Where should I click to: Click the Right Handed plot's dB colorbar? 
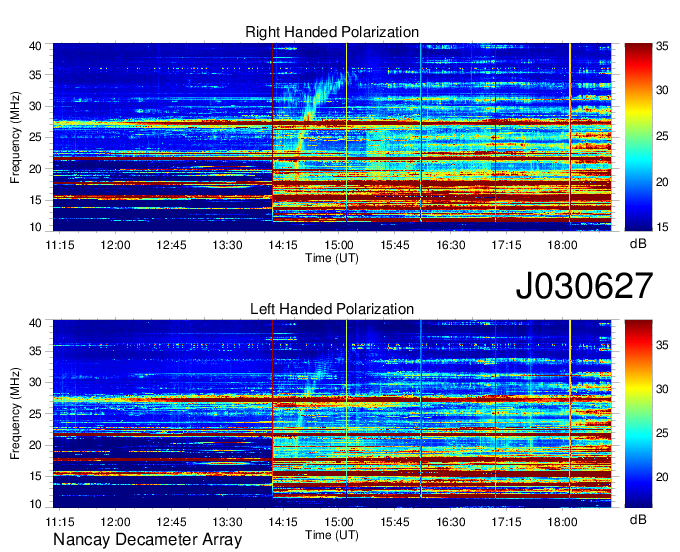click(638, 137)
